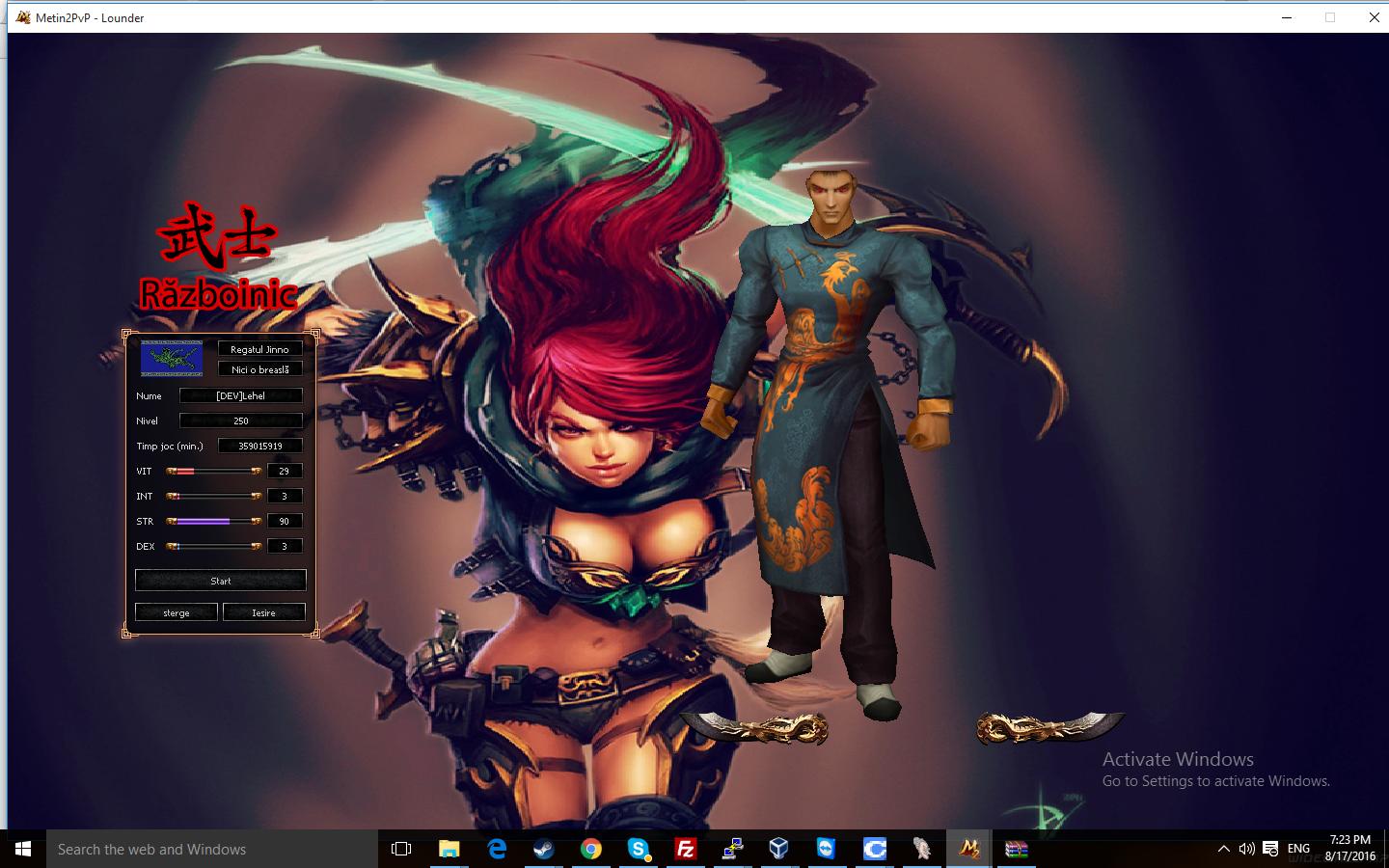Open Google Chrome from the taskbar
The height and width of the screenshot is (868, 1389).
click(591, 849)
